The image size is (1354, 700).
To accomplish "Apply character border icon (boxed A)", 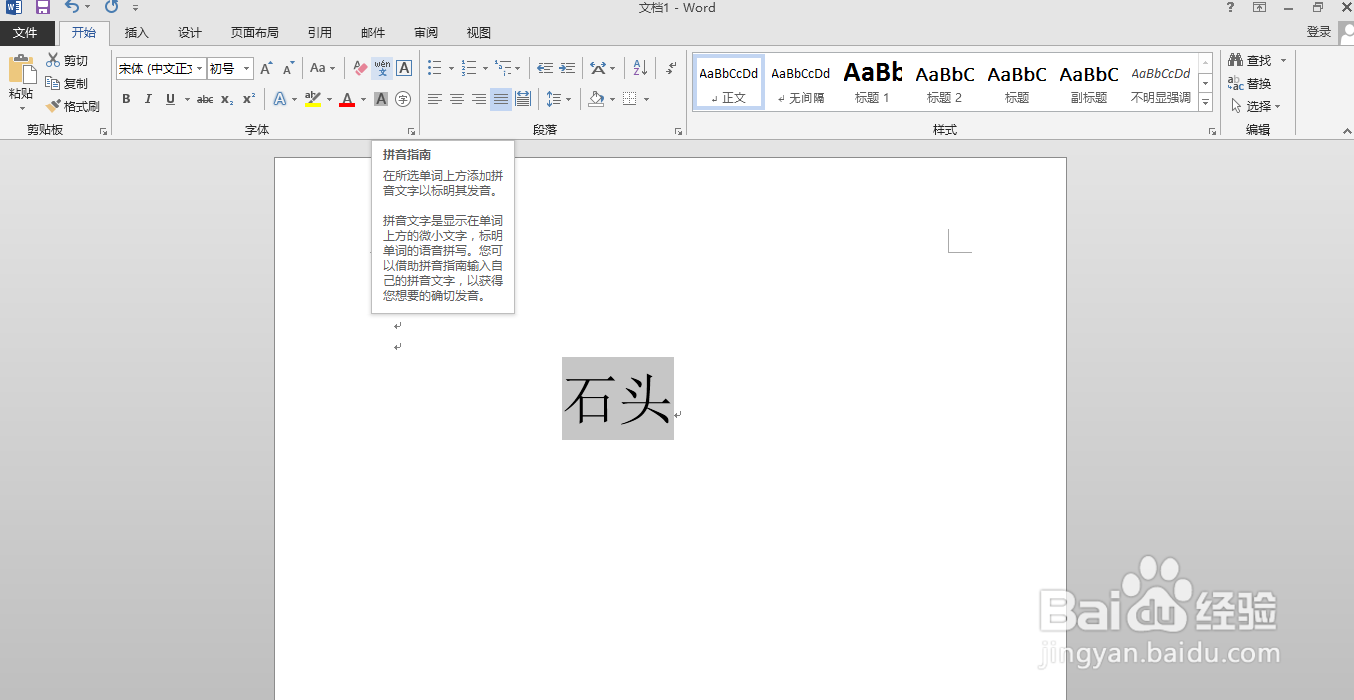I will coord(404,69).
